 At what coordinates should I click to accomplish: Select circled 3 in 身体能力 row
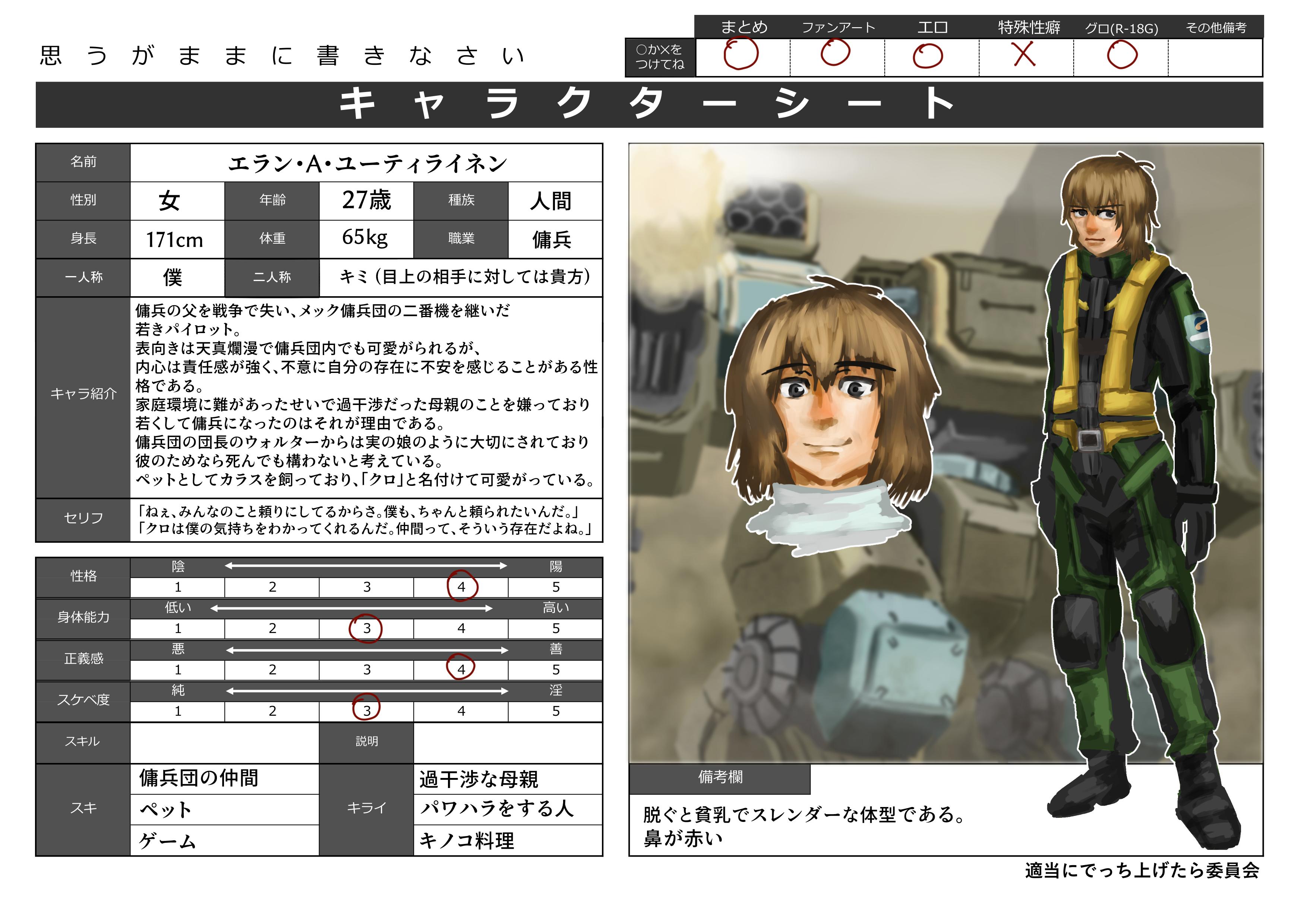(x=366, y=628)
